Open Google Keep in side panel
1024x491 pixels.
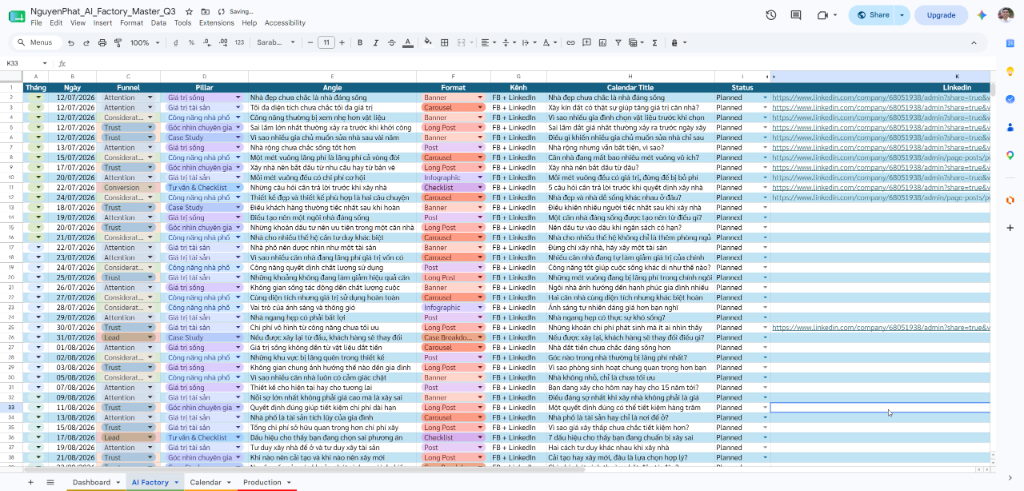tap(1010, 71)
